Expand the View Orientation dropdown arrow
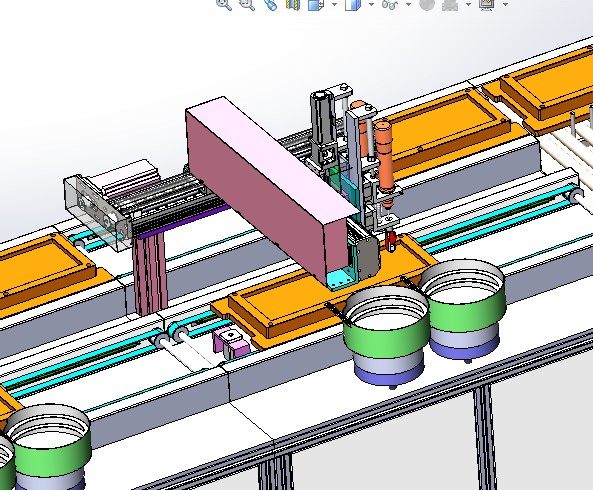The image size is (593, 490). coord(334,5)
